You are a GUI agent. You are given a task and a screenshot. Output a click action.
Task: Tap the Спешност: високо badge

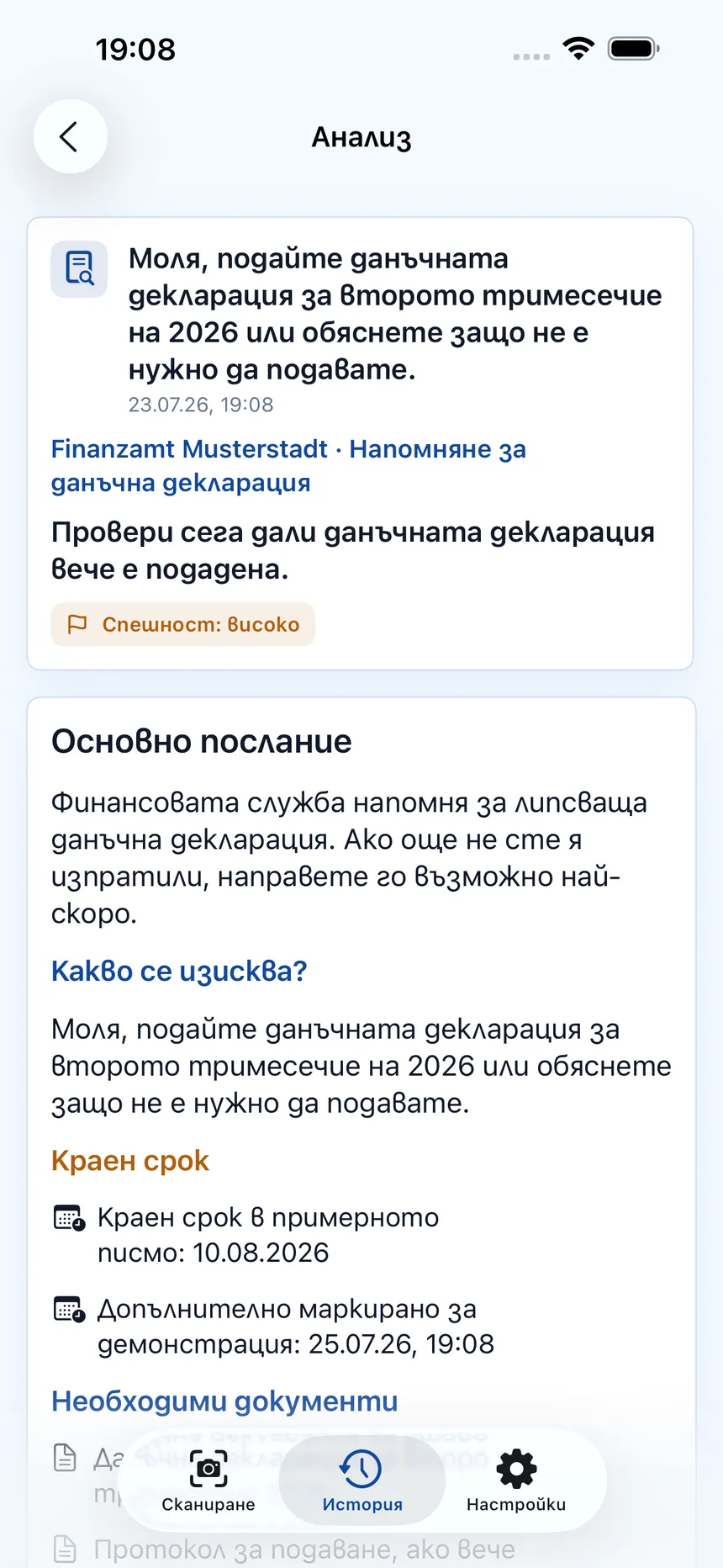tap(182, 624)
